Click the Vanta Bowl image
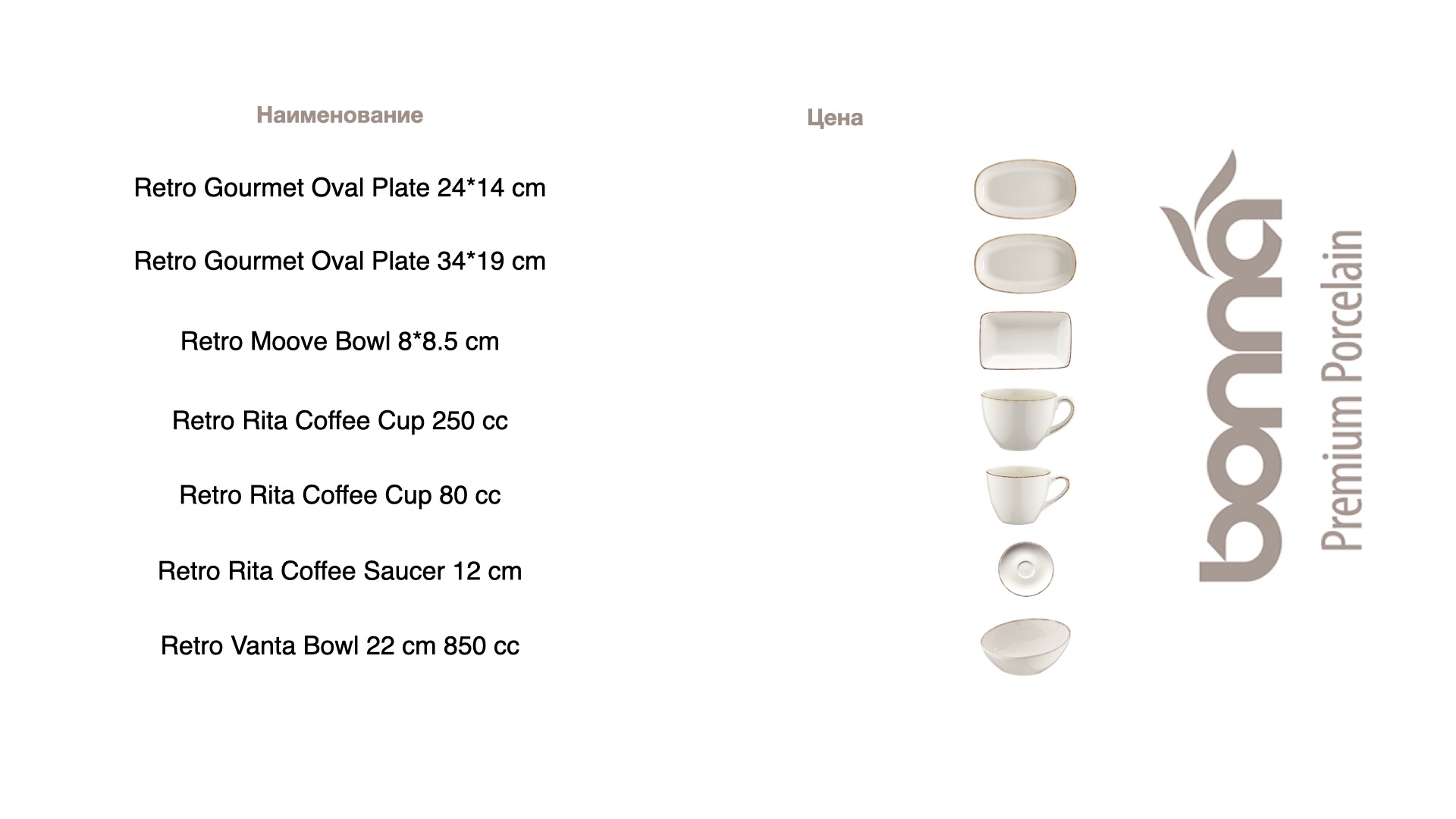This screenshot has height=819, width=1456. 1025,646
